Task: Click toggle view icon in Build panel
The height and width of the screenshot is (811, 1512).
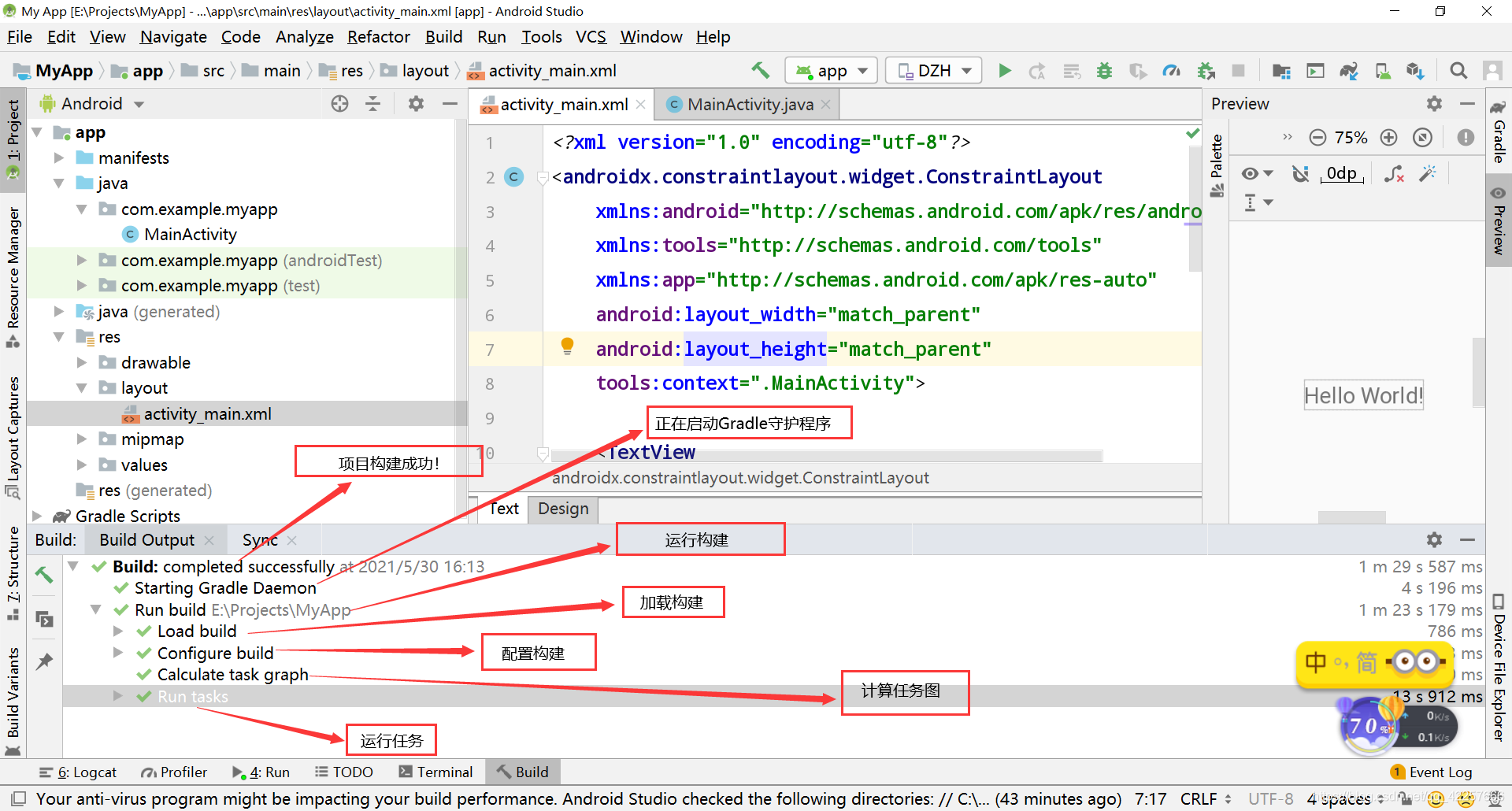Action: 44,619
